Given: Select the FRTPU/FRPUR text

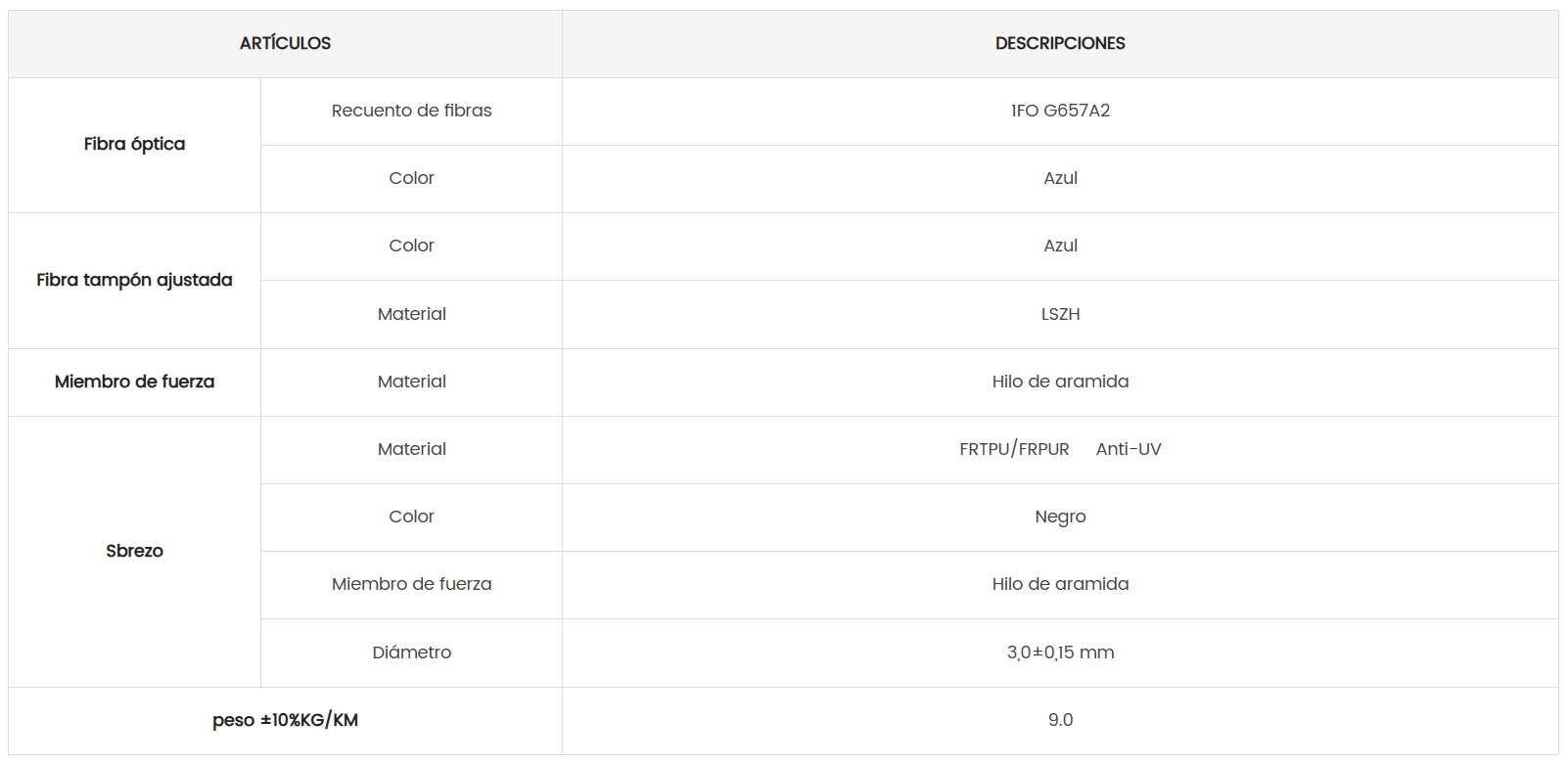Looking at the screenshot, I should point(1014,449).
